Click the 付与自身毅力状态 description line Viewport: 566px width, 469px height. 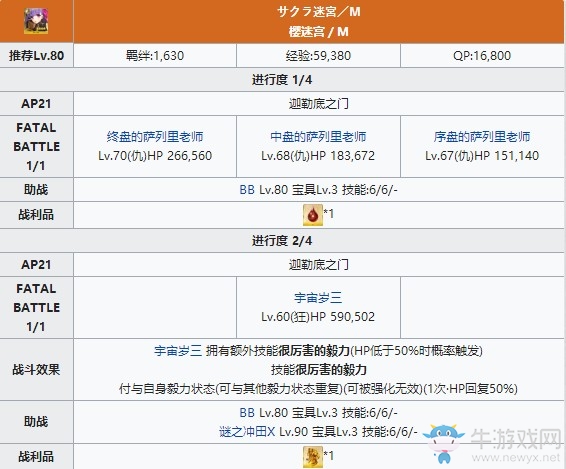[318, 389]
